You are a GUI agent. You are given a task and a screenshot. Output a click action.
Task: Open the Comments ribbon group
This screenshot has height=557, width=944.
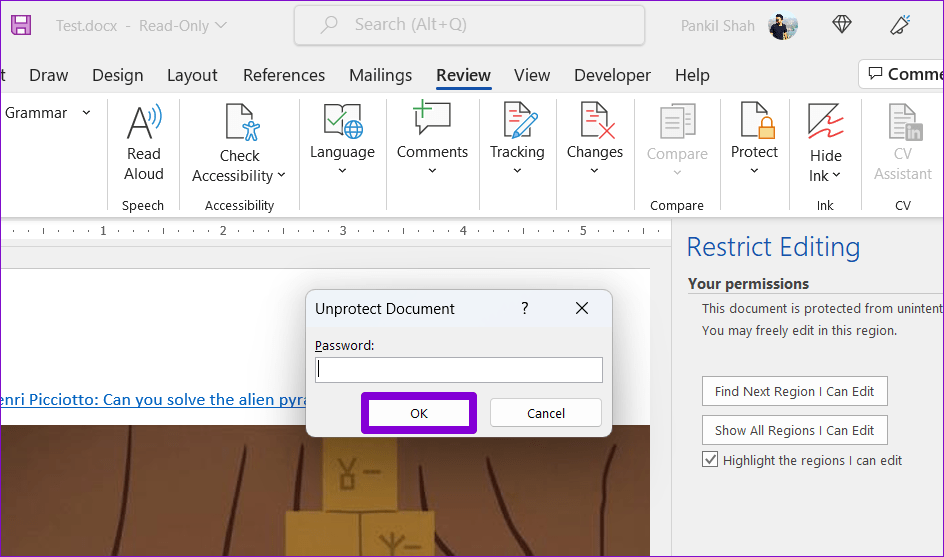pyautogui.click(x=432, y=122)
